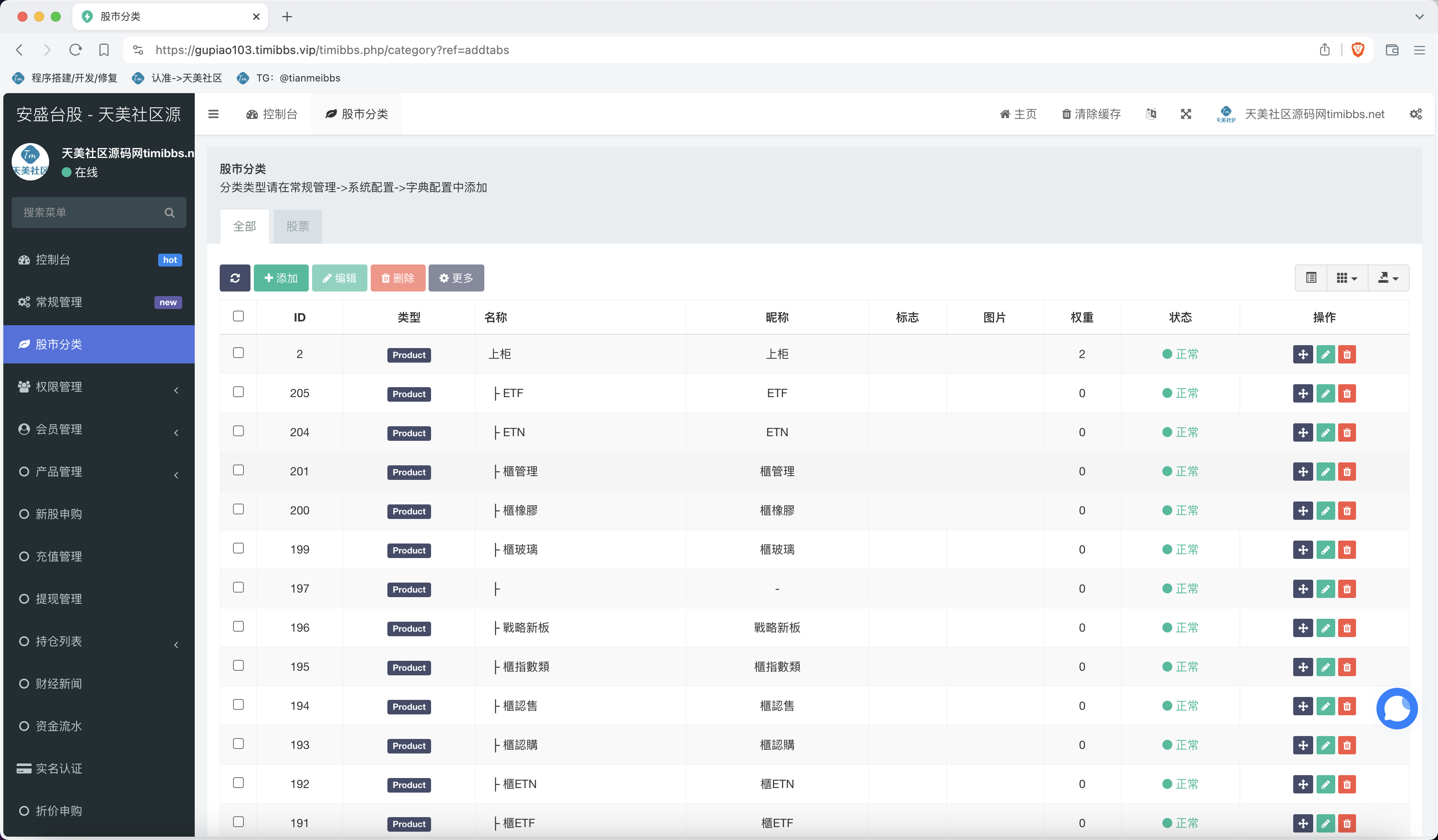Expand the 权限管理 sidebar menu

[x=99, y=387]
